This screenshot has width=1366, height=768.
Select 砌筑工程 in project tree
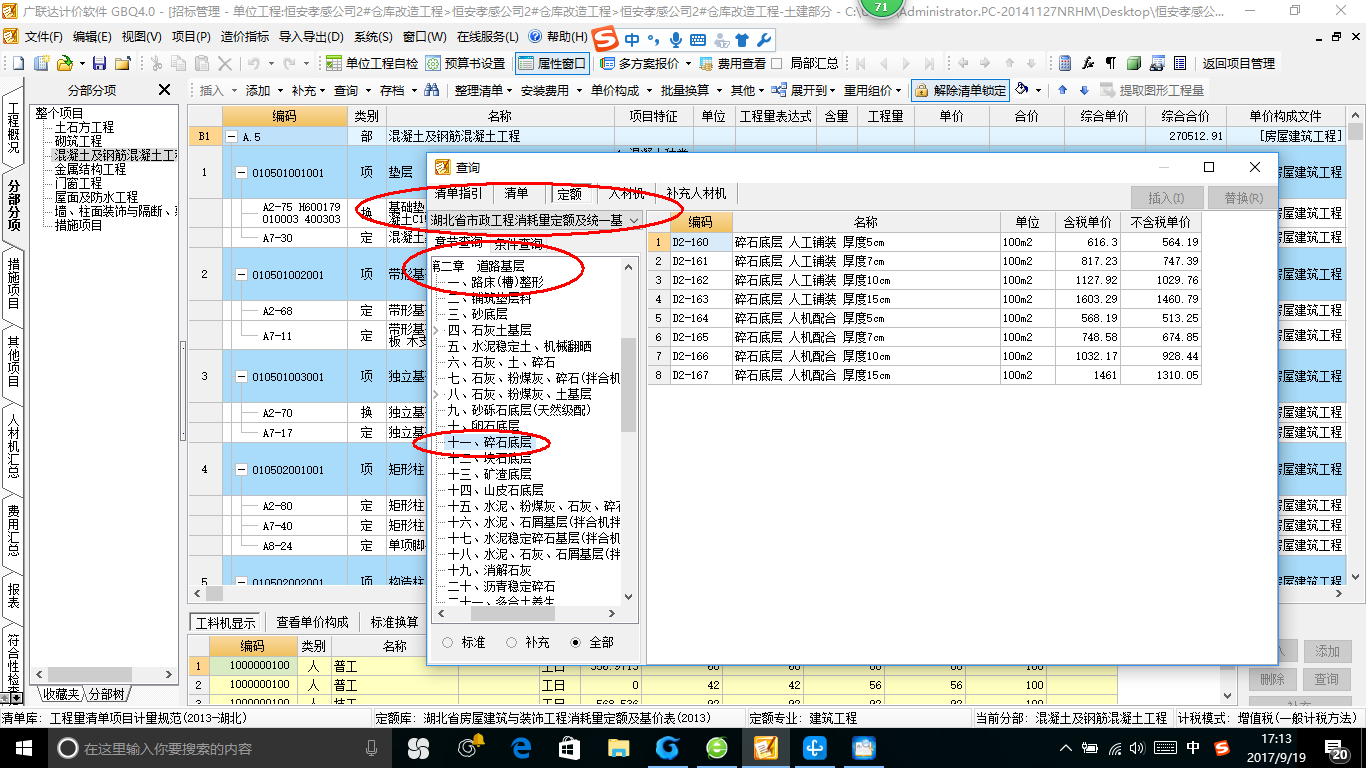pyautogui.click(x=78, y=142)
